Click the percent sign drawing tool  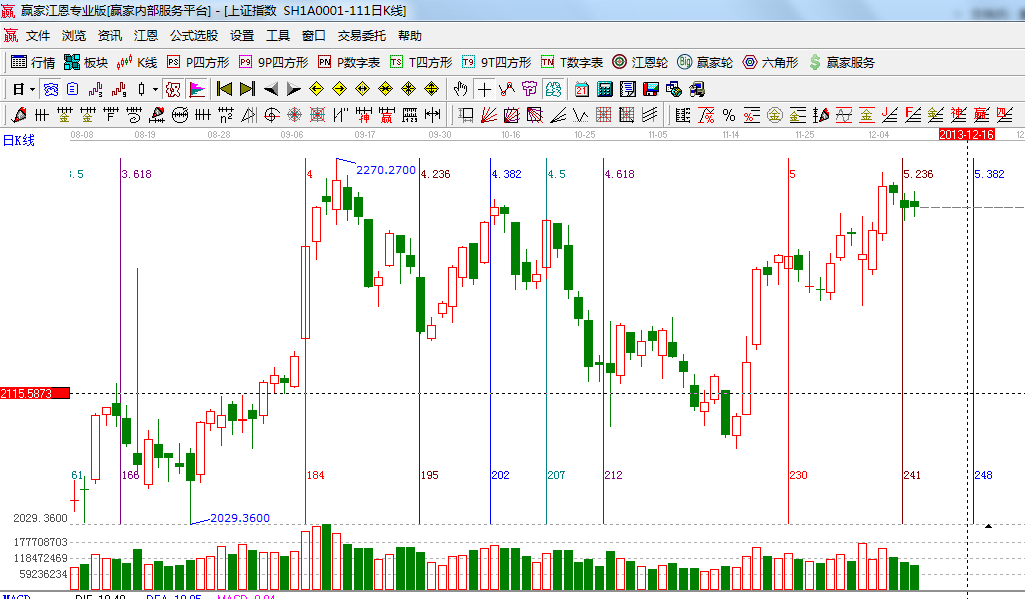tap(728, 115)
